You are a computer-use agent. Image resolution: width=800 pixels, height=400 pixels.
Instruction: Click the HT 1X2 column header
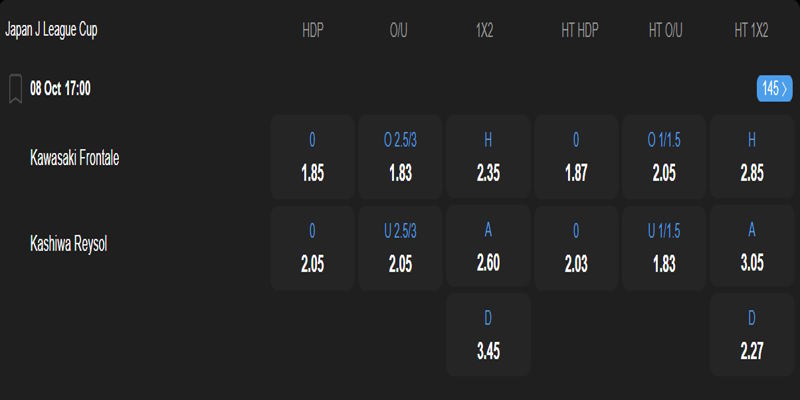point(751,30)
